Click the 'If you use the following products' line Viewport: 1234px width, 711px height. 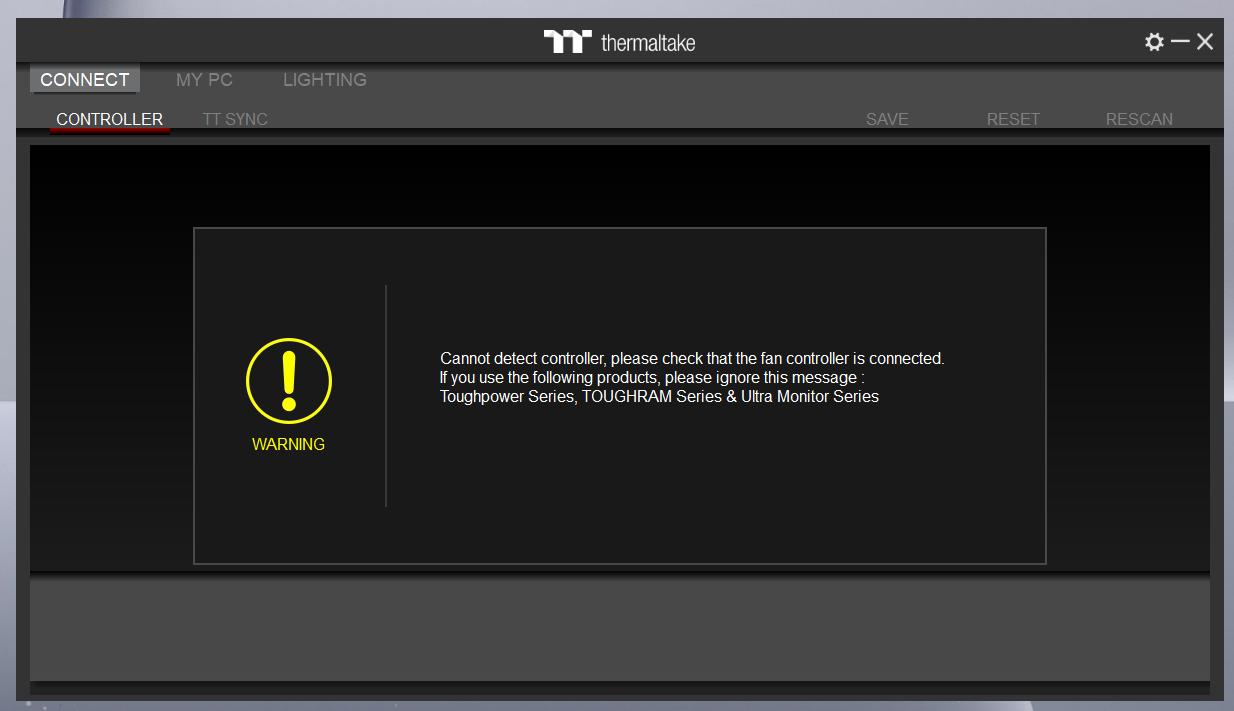tap(652, 377)
